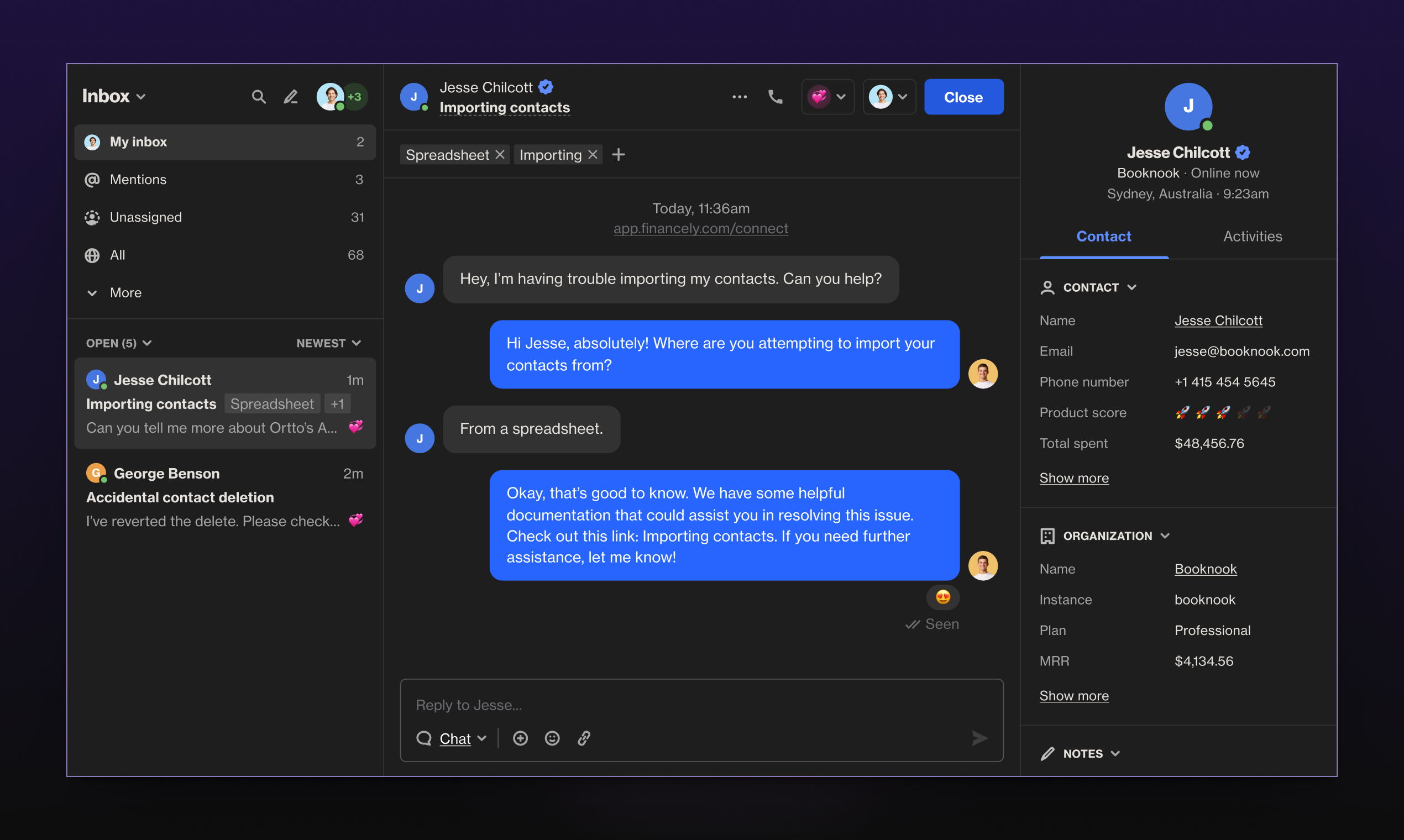
Task: Select Unassigned in the inbox list
Action: 145,217
